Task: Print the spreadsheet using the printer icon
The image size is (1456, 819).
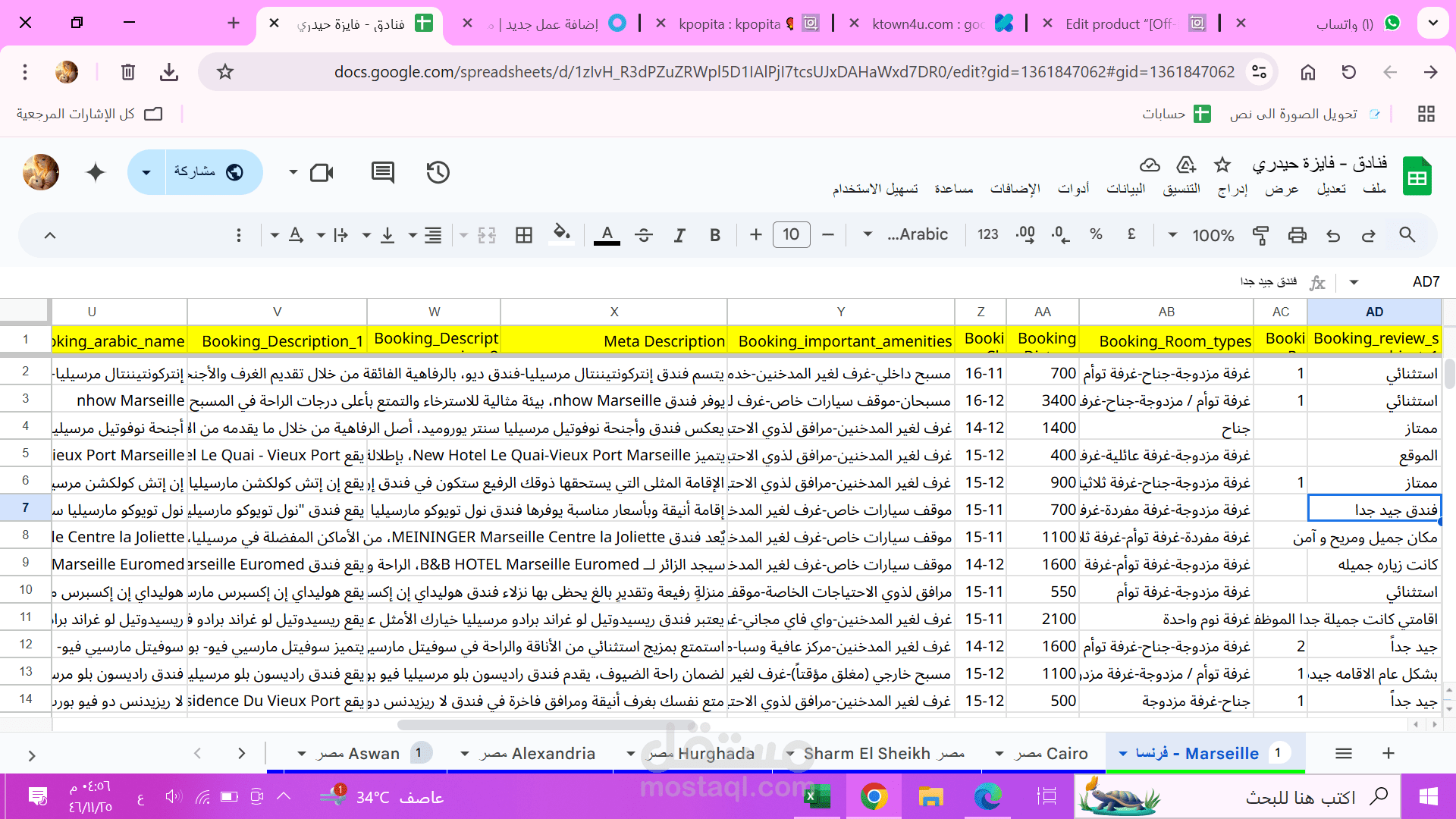Action: click(1298, 235)
